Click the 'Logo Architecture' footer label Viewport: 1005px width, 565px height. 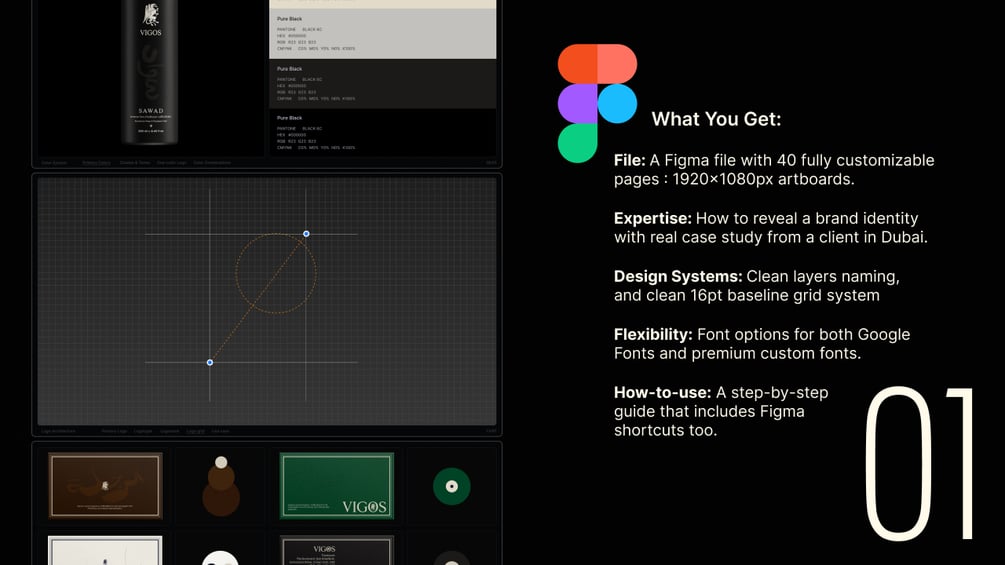click(58, 431)
